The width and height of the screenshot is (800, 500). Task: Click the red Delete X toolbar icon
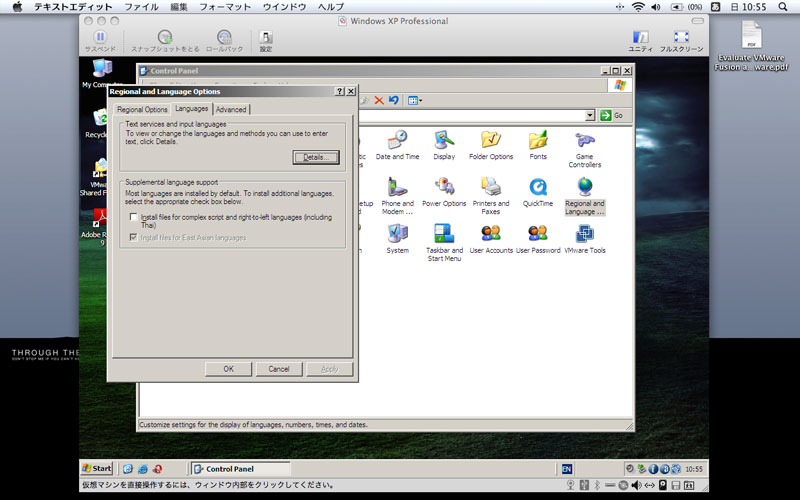tap(379, 100)
